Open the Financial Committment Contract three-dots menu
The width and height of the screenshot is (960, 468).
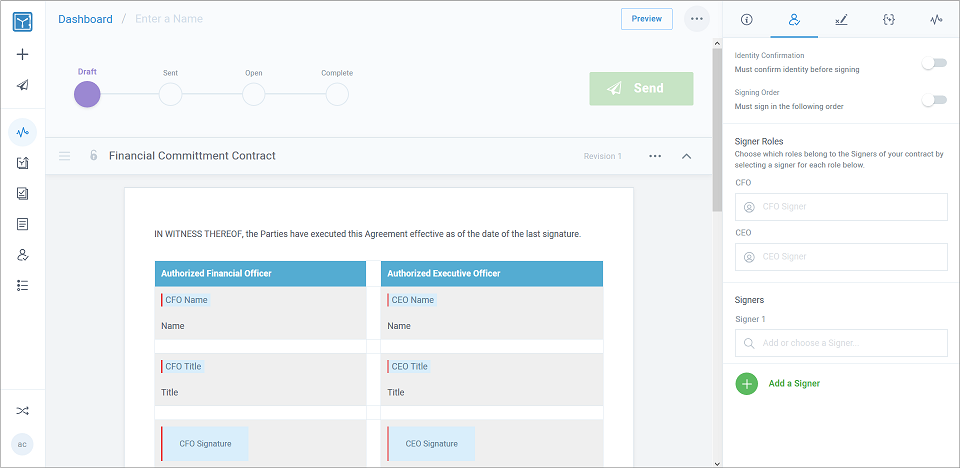click(x=655, y=156)
